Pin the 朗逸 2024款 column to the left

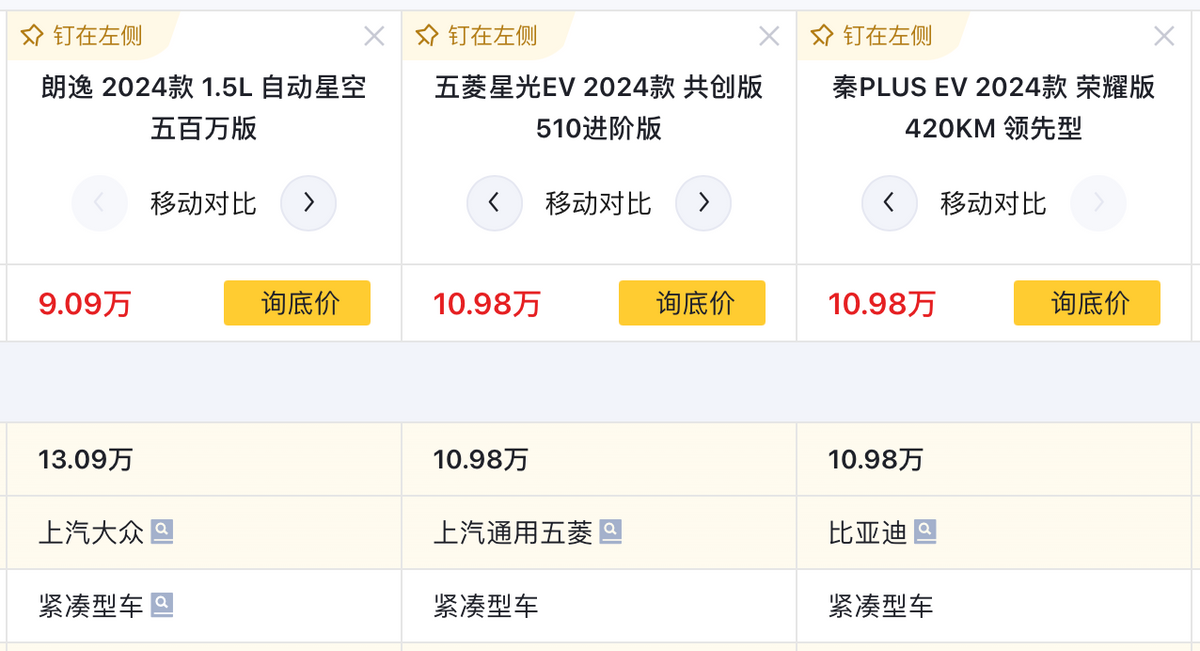[82, 36]
